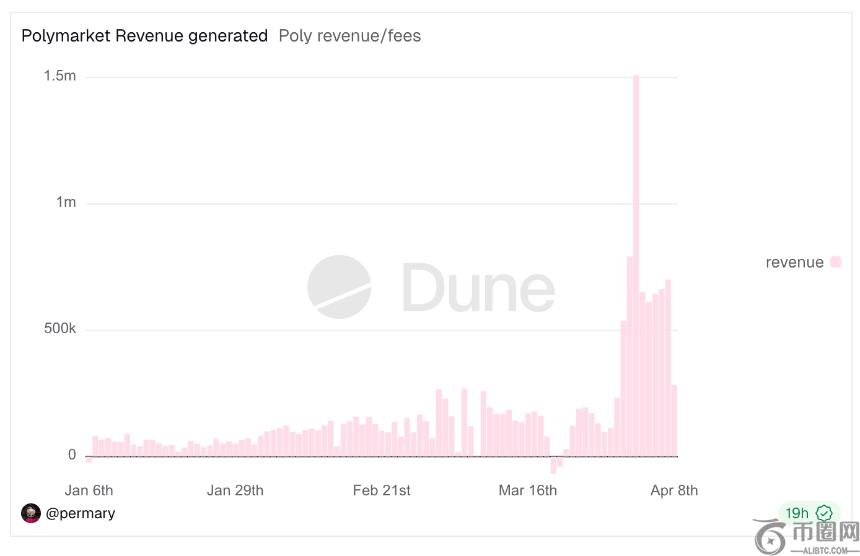860x556 pixels.
Task: Open the @permary profile link
Action: point(80,513)
